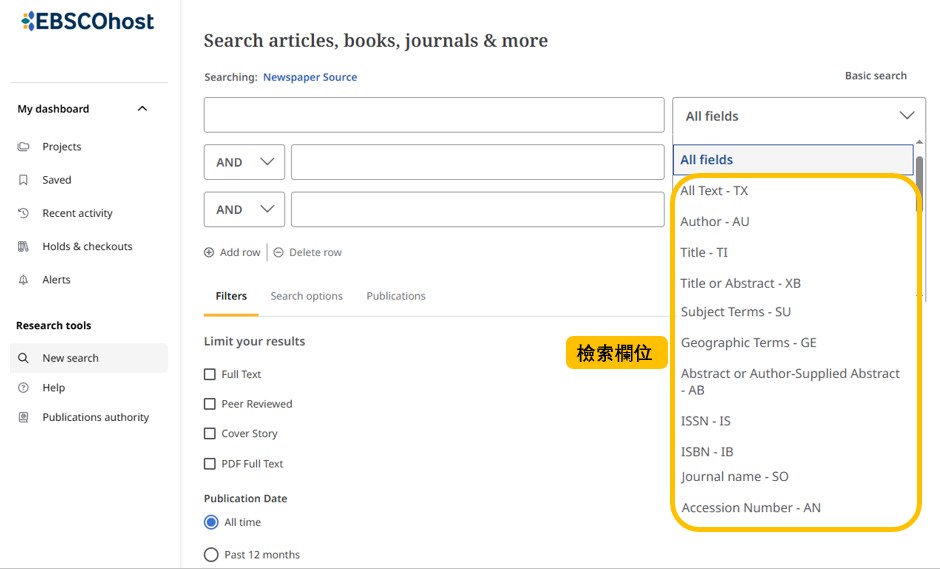This screenshot has height=569, width=940.
Task: Check the Peer Reviewed filter
Action: point(210,404)
